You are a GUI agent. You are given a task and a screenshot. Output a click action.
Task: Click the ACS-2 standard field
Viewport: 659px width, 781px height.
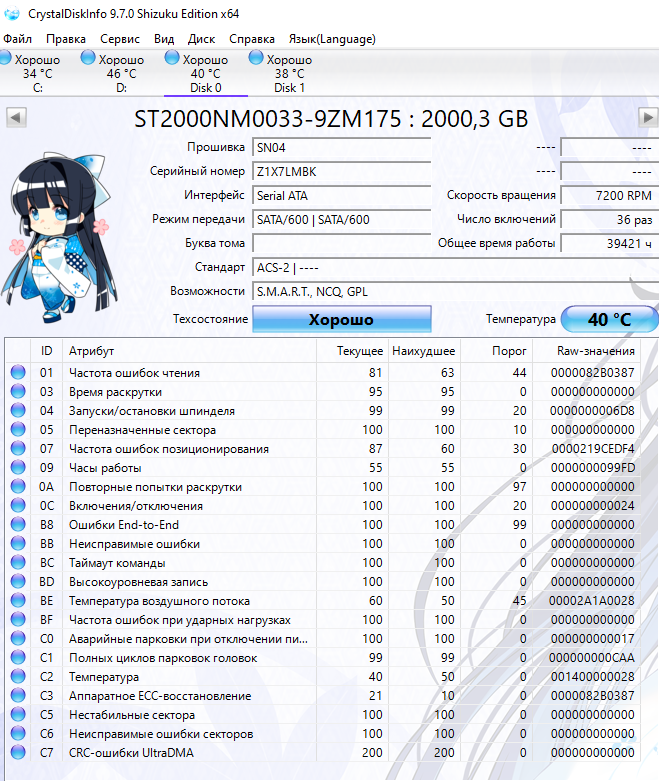(455, 267)
